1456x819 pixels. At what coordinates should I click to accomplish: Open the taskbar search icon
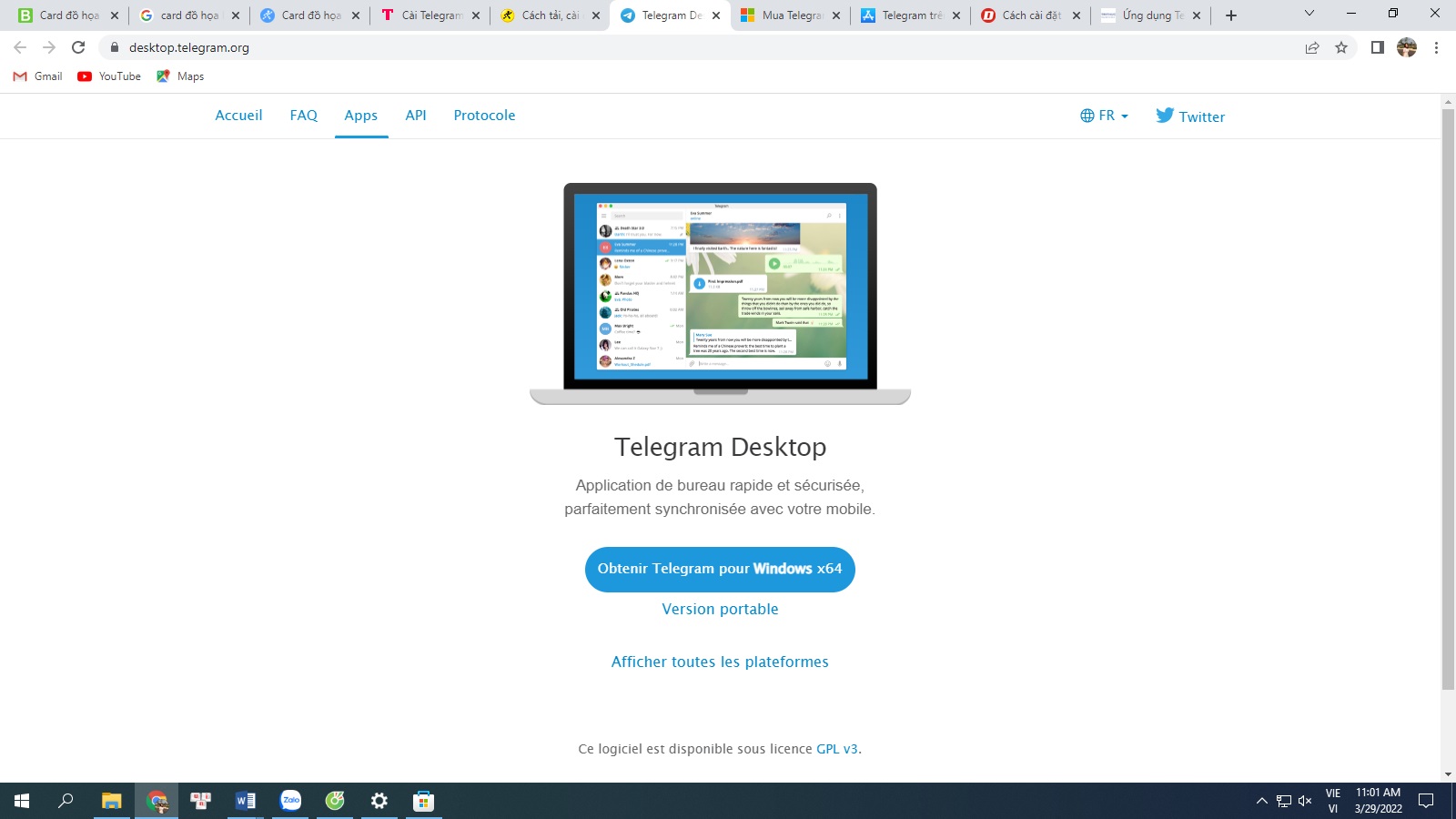pyautogui.click(x=66, y=801)
